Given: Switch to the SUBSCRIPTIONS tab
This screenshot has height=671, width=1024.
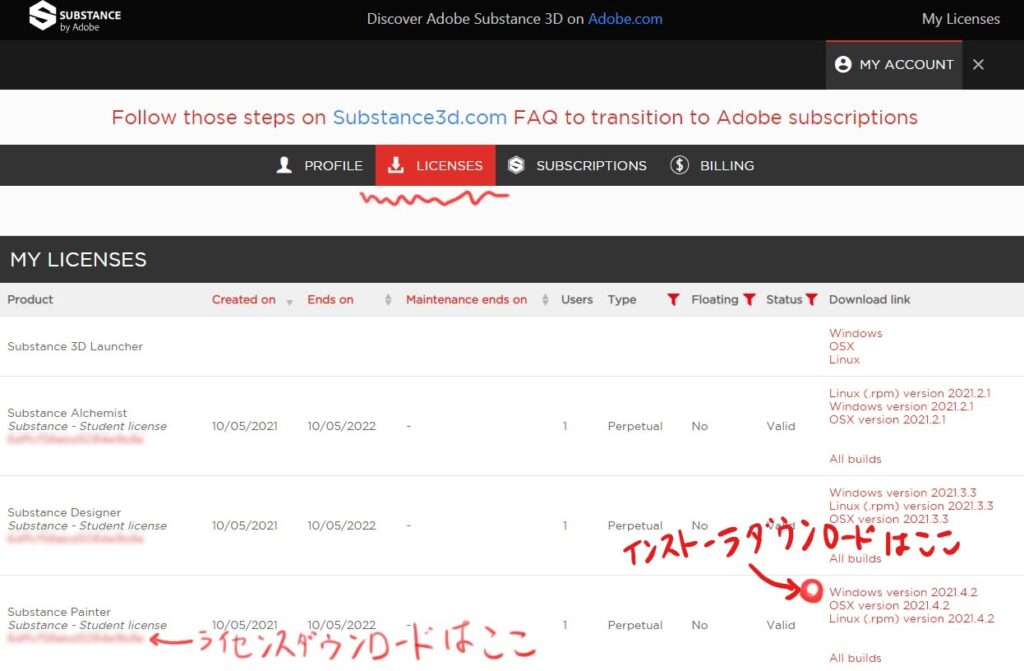Looking at the screenshot, I should 591,166.
